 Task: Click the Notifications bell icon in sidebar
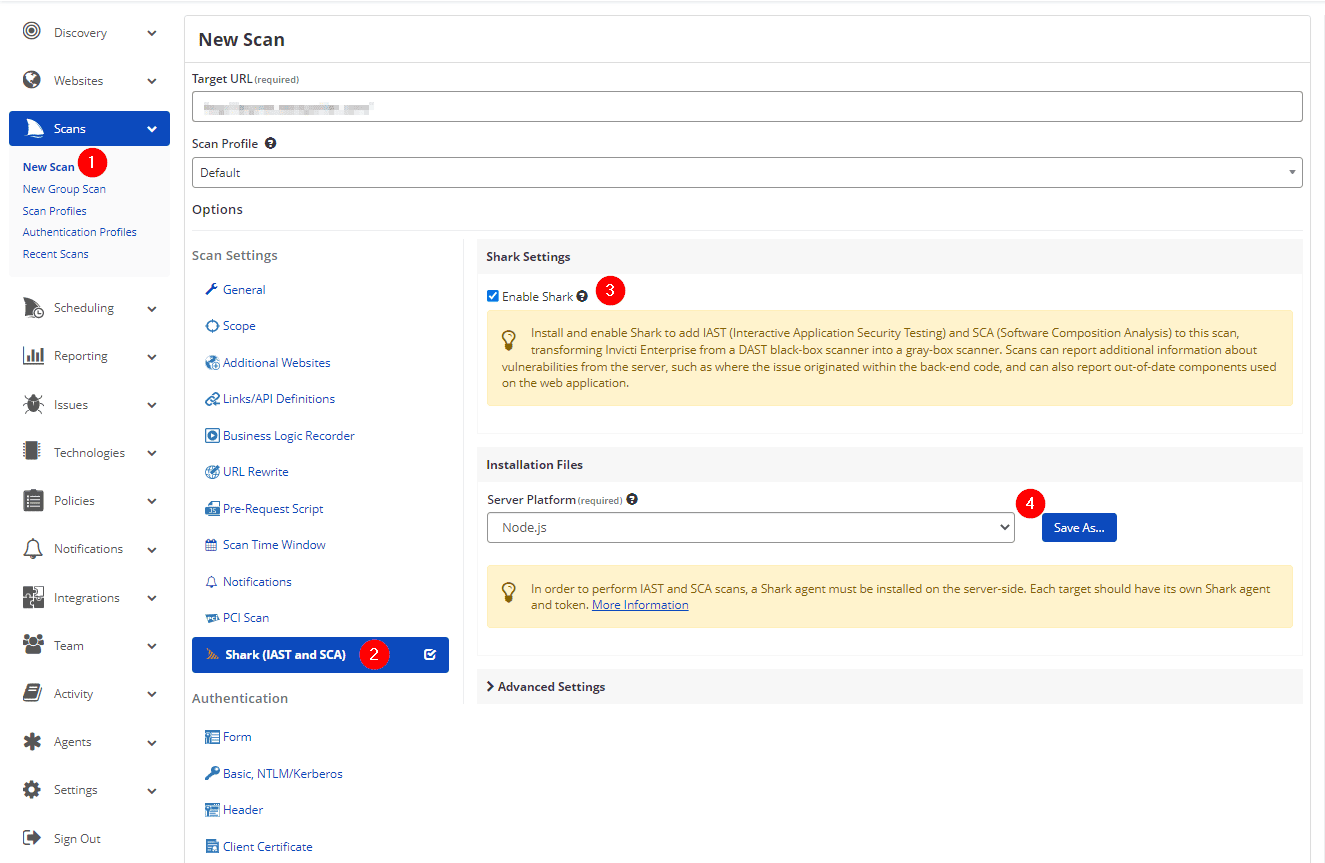33,548
